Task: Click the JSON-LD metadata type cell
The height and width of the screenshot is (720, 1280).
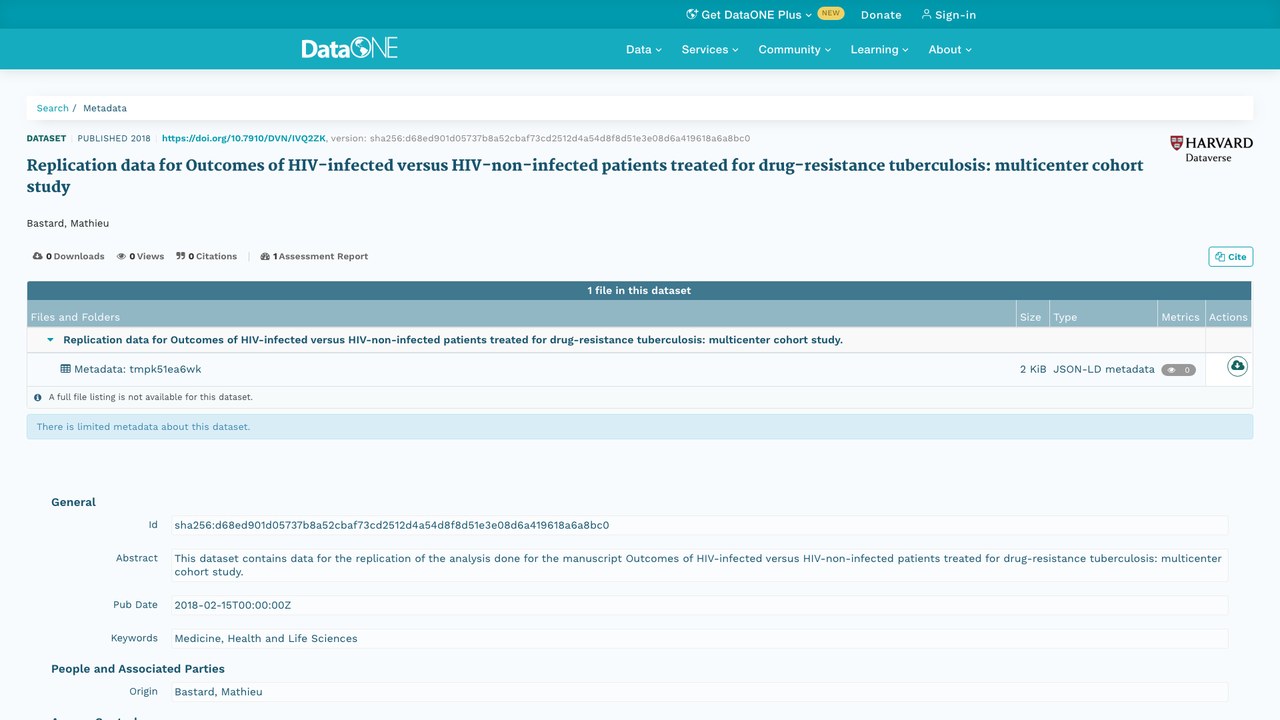Action: click(1103, 369)
